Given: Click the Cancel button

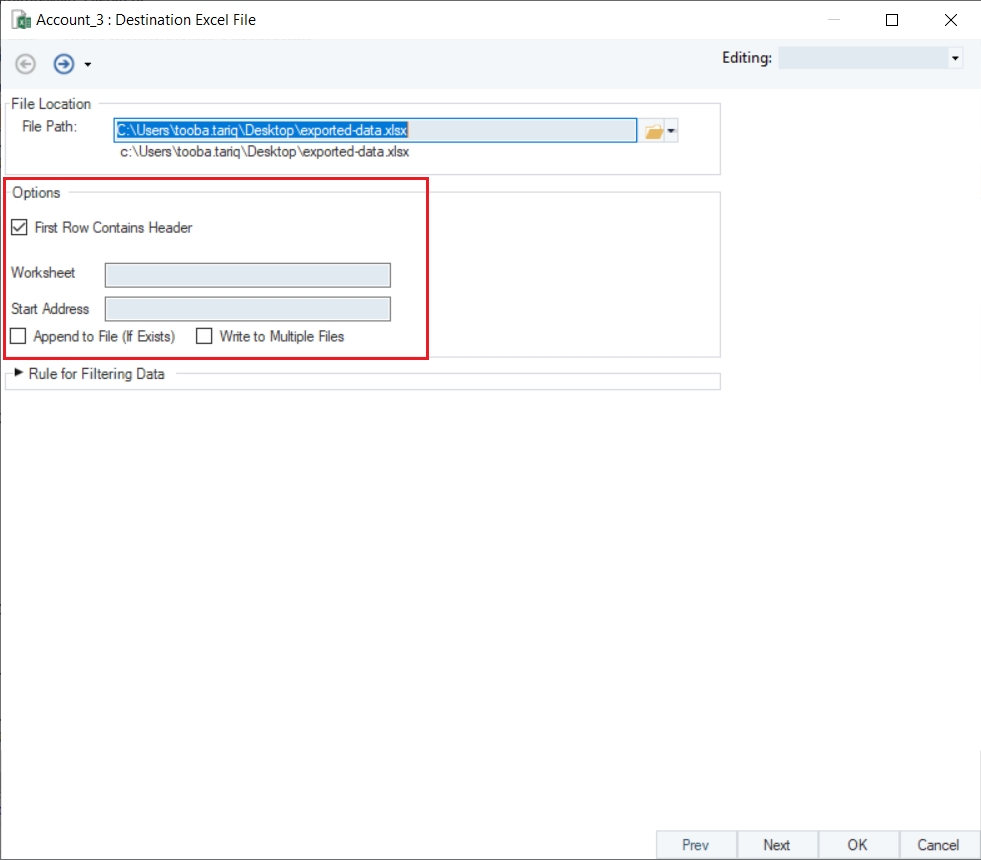Looking at the screenshot, I should [x=938, y=845].
